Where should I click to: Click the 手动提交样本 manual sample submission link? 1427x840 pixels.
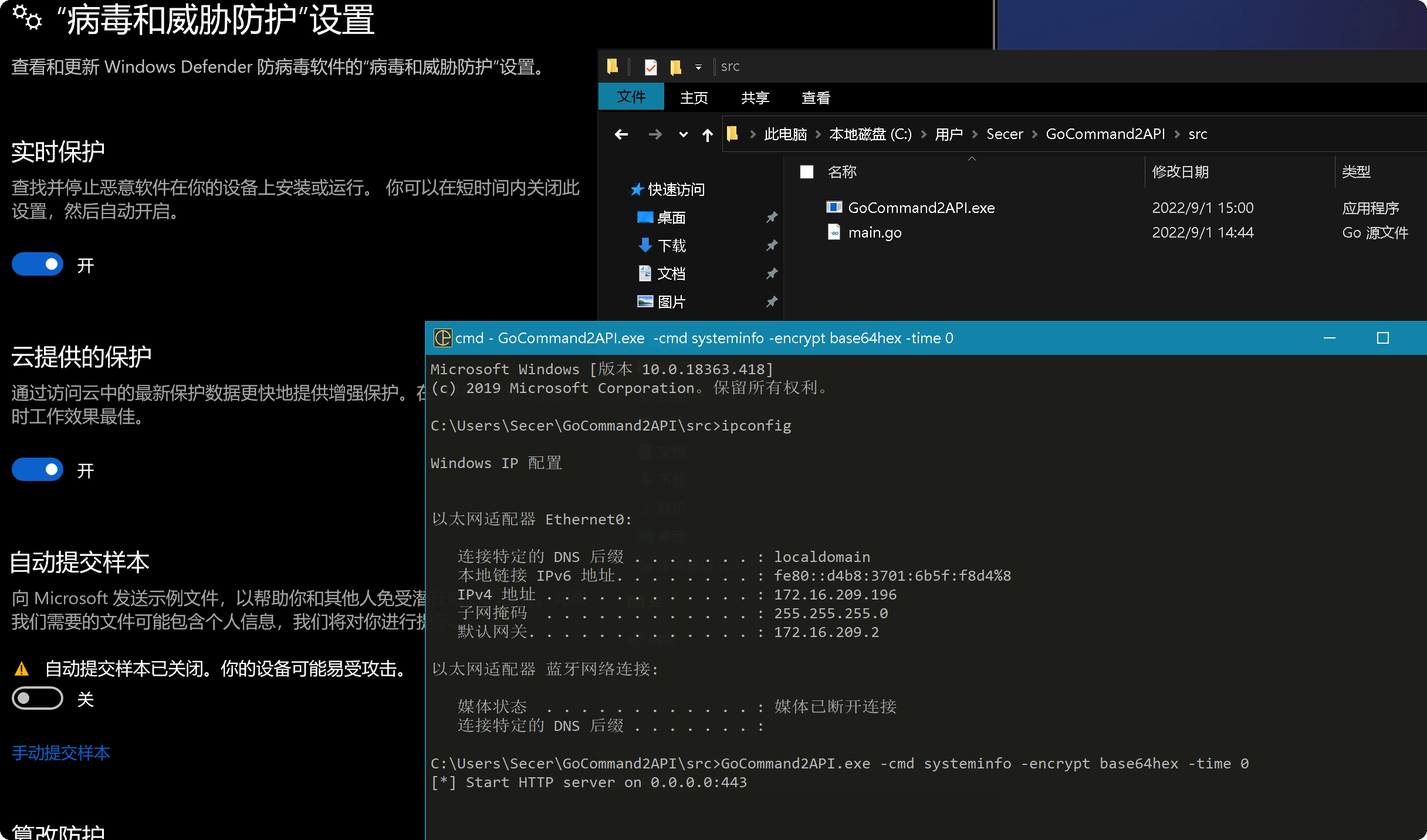61,753
